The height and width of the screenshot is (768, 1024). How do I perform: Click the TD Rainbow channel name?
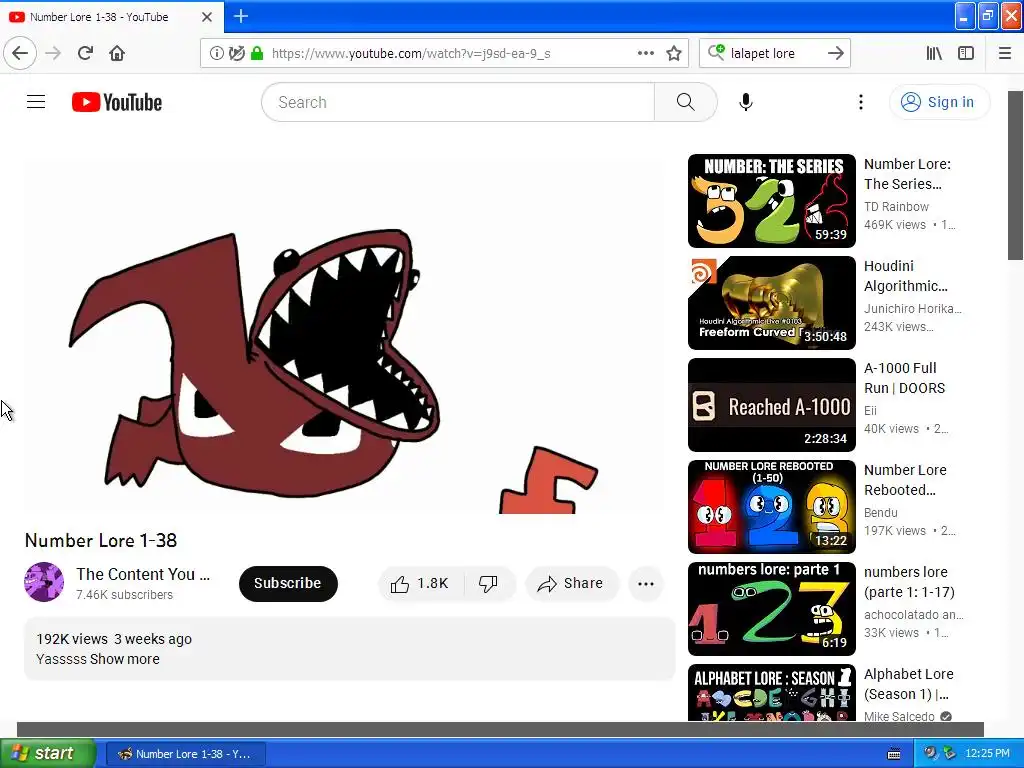coord(896,206)
